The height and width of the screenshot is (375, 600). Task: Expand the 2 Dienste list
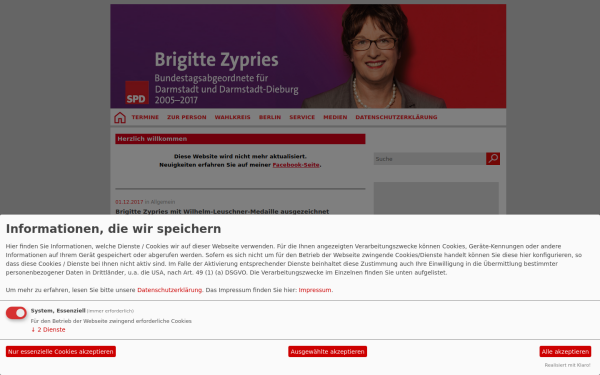pos(48,330)
